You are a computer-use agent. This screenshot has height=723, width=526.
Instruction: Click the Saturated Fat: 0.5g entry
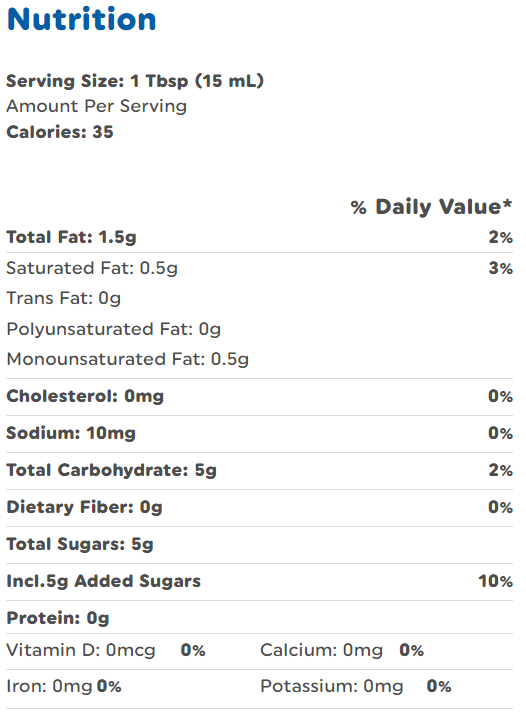[92, 268]
